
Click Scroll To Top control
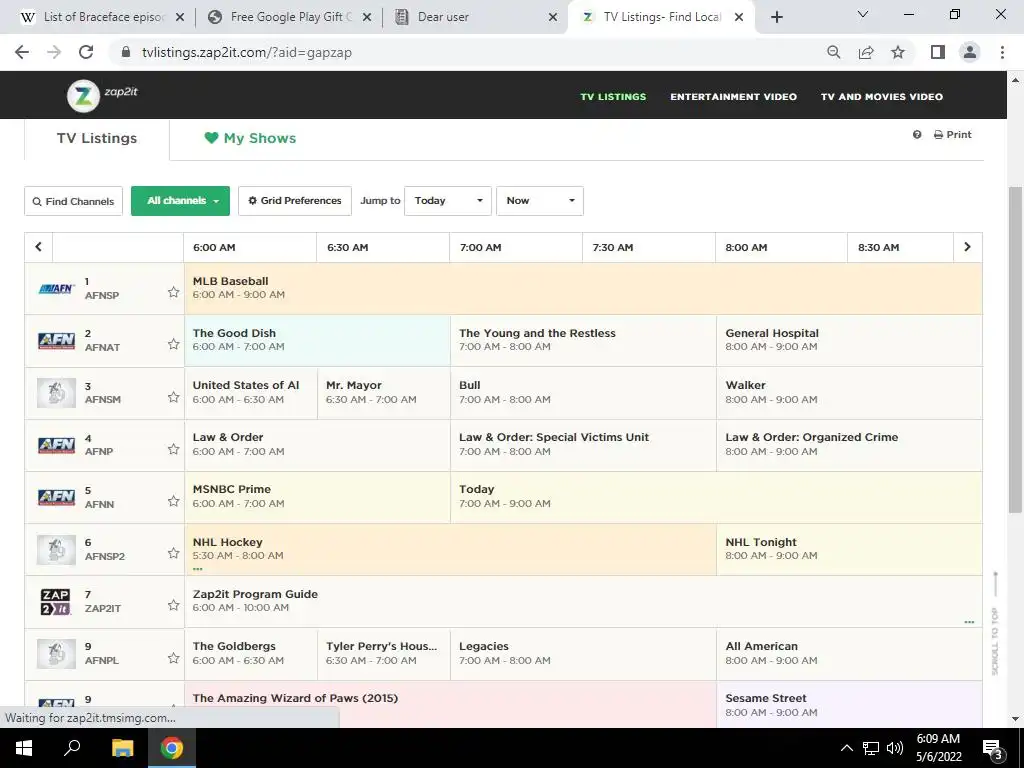coord(995,623)
